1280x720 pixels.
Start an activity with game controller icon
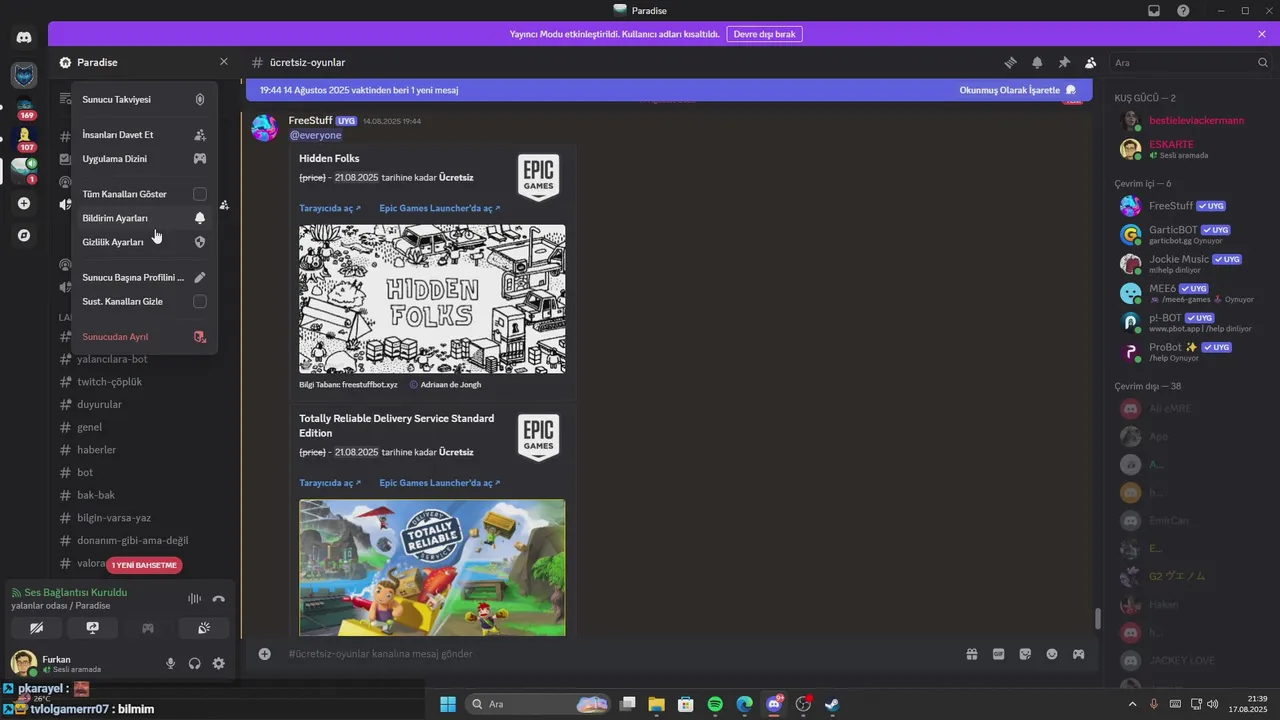[148, 628]
